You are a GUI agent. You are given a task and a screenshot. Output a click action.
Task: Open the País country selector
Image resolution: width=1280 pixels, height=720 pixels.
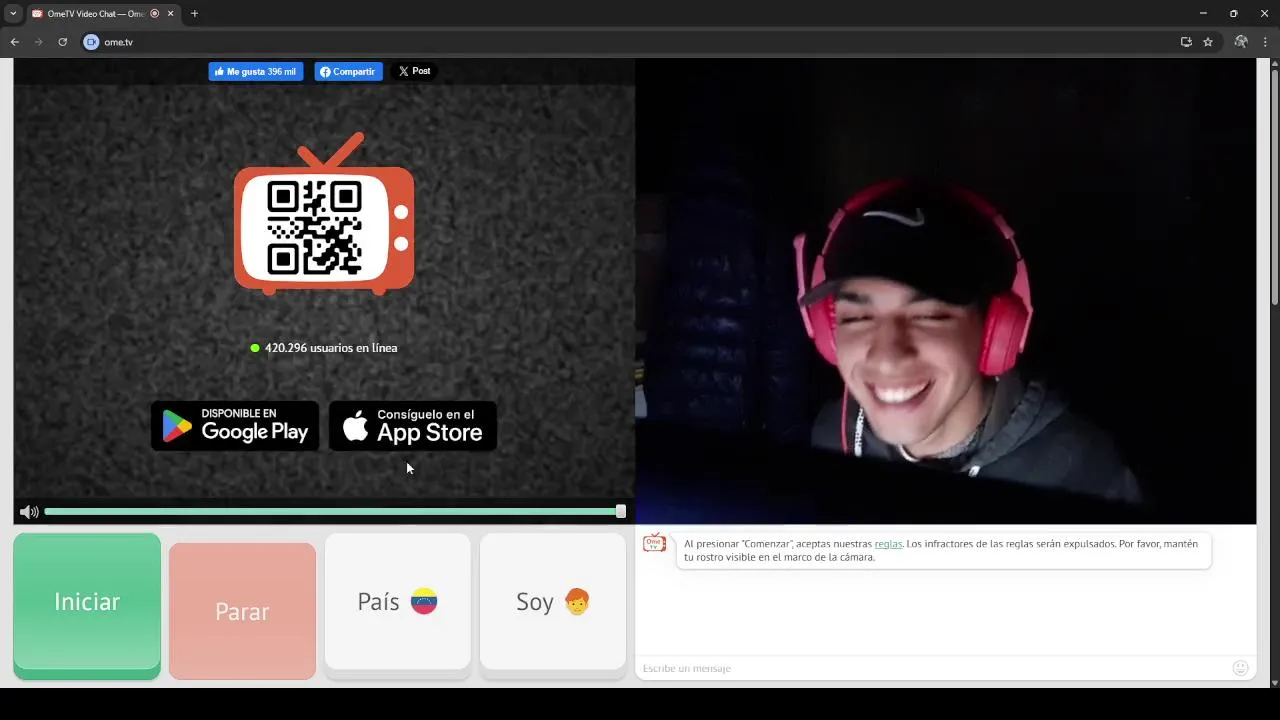pos(397,602)
